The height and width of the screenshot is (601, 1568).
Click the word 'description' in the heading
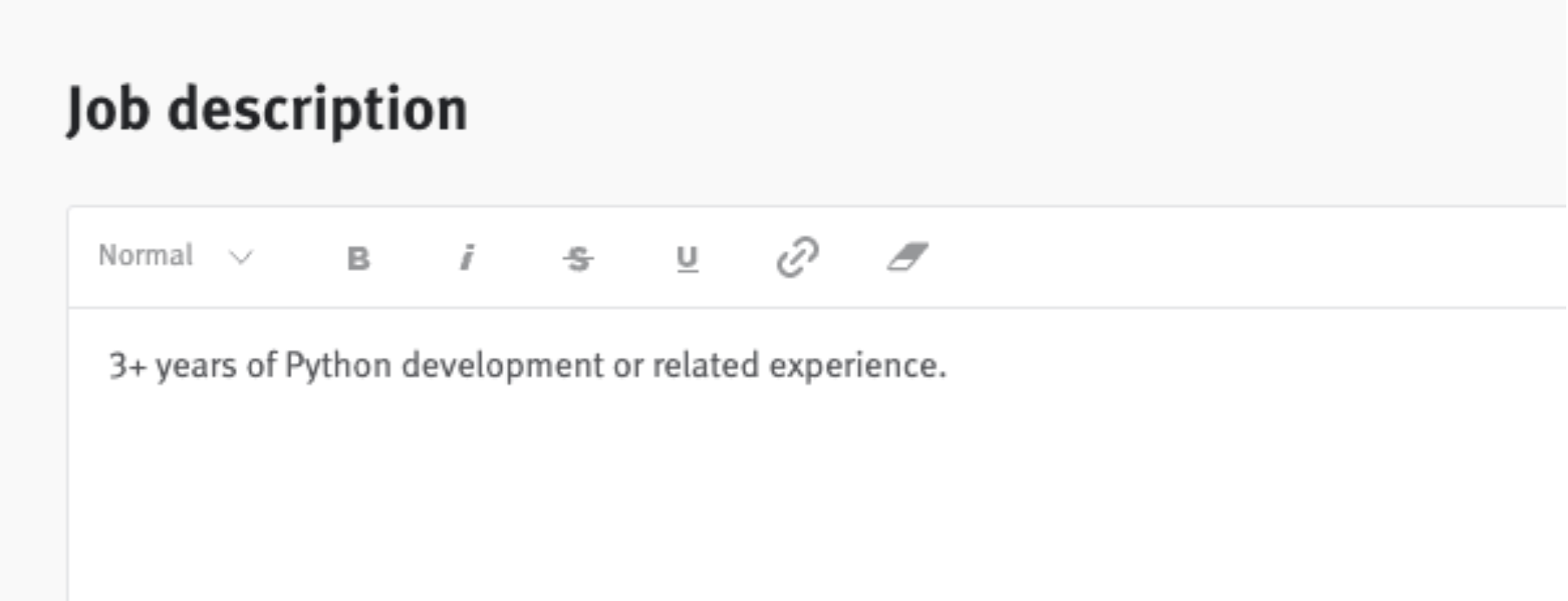318,110
